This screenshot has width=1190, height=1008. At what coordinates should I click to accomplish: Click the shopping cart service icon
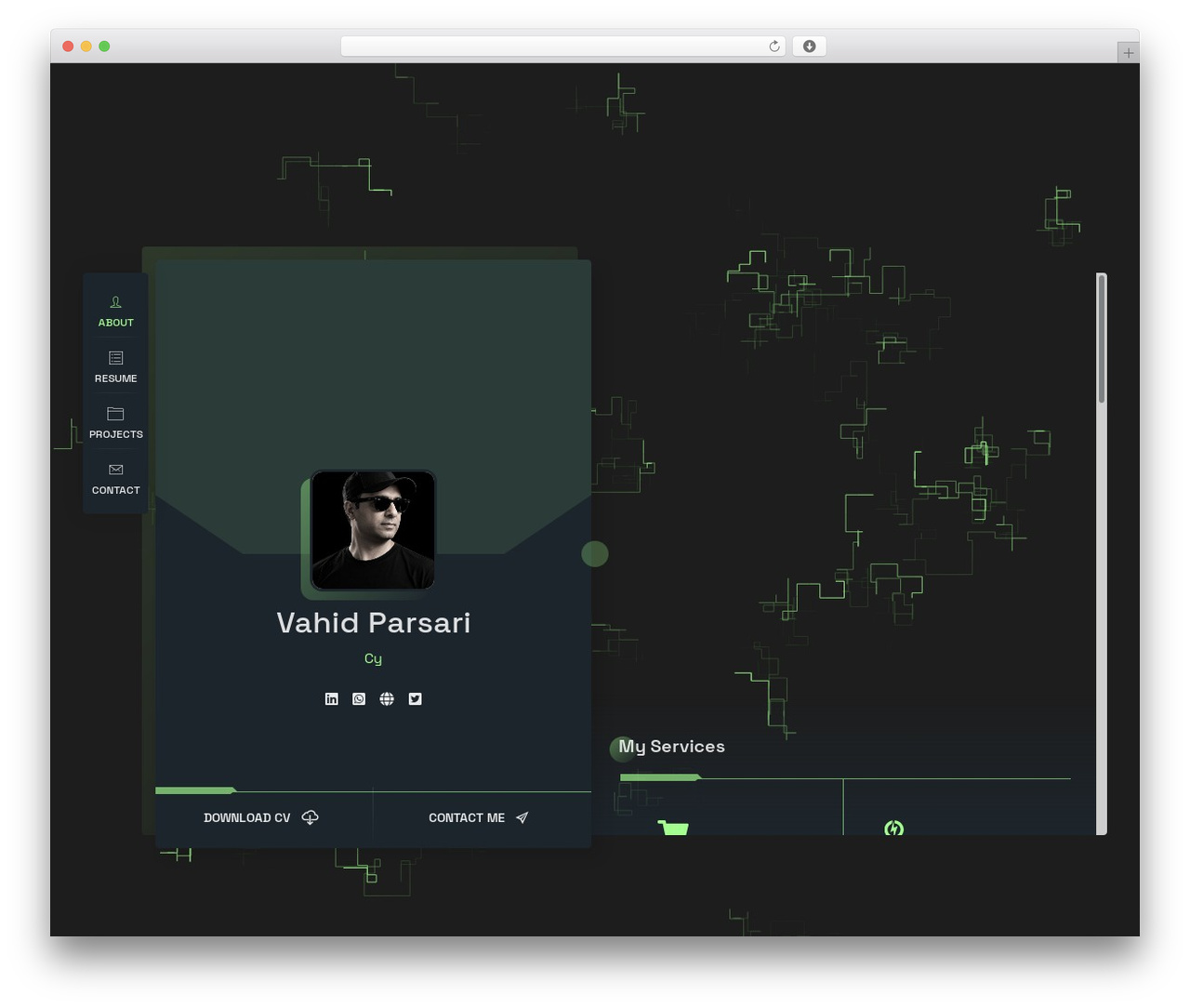point(673,827)
